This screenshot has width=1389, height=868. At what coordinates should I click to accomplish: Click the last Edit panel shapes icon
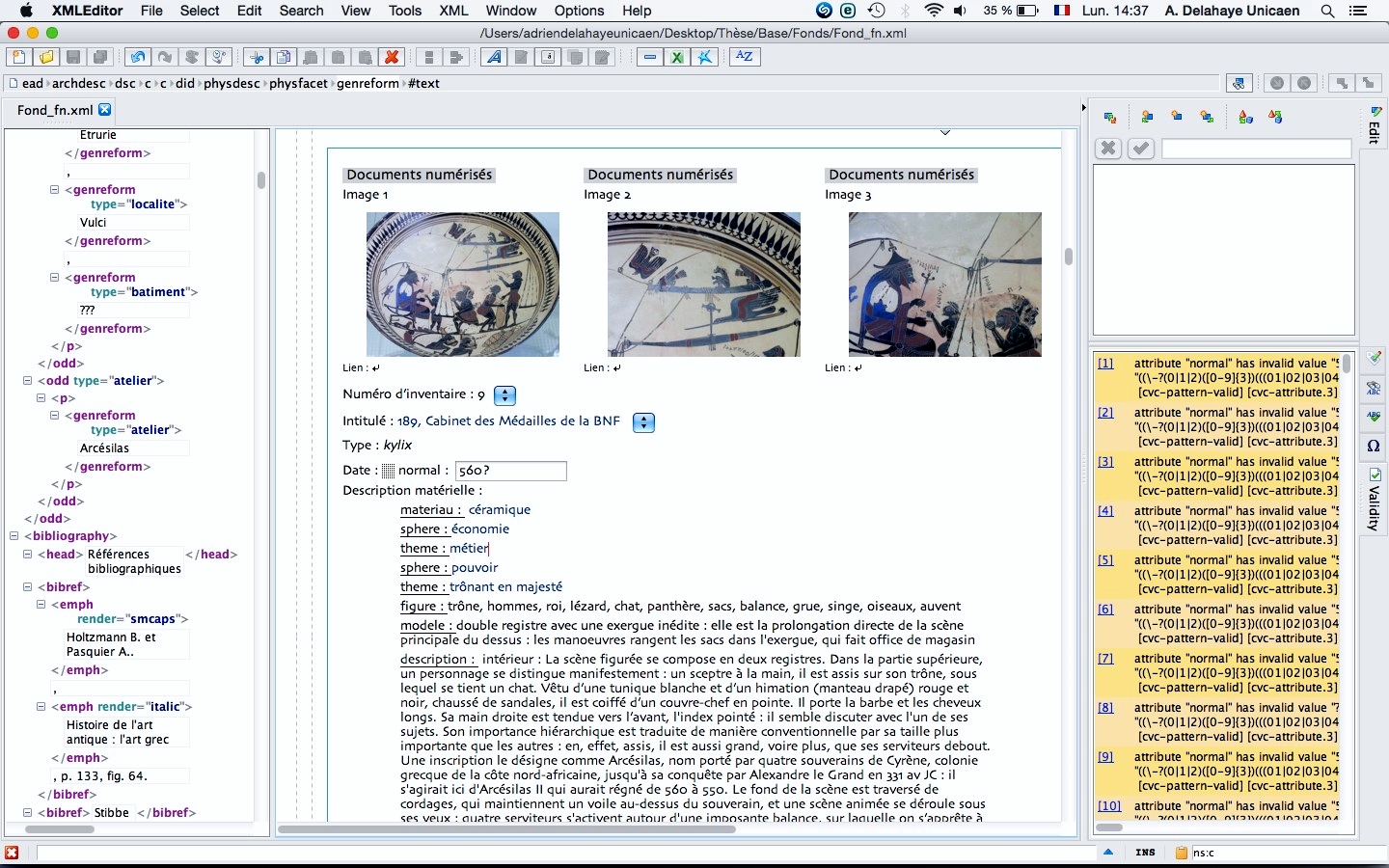pyautogui.click(x=1276, y=117)
